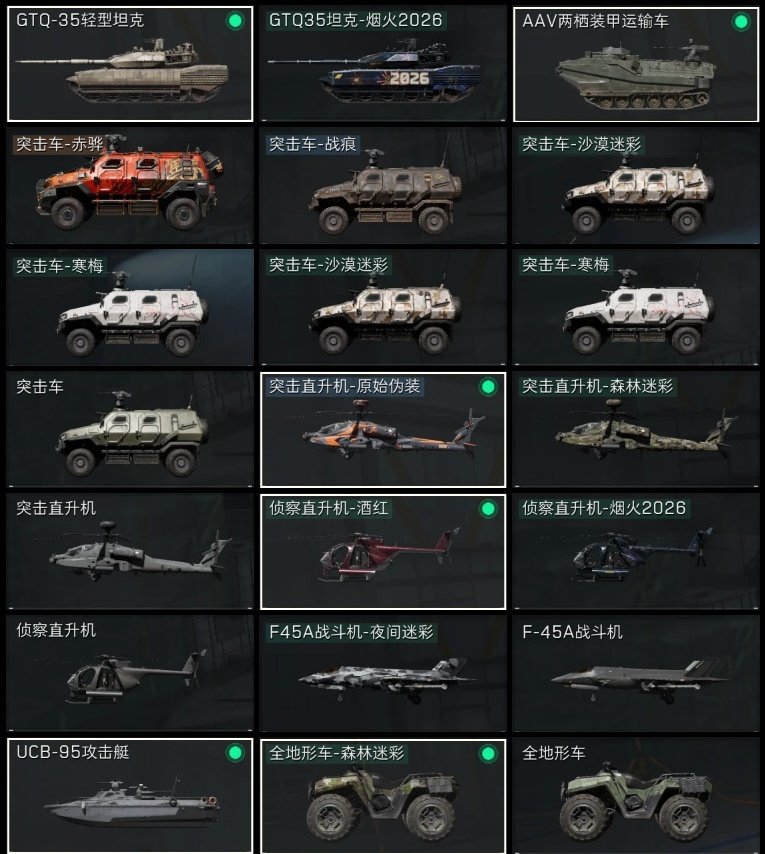This screenshot has height=854, width=765.
Task: Select the default 侦察直升机 card
Action: tap(130, 674)
